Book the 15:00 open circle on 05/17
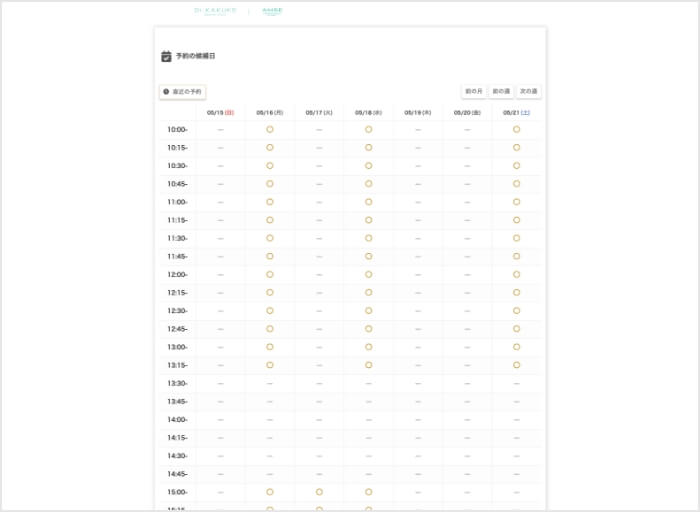This screenshot has height=512, width=700. (x=319, y=492)
